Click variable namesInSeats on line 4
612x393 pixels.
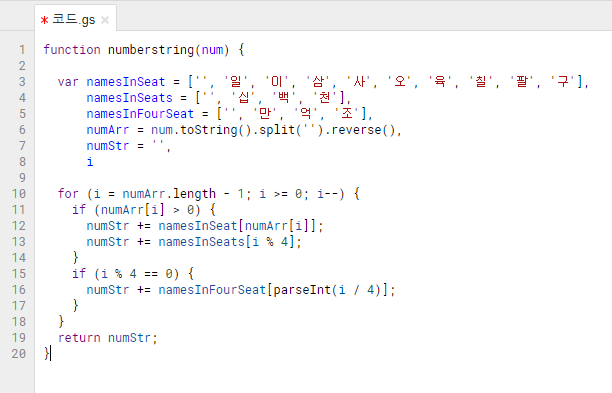pyautogui.click(x=129, y=98)
